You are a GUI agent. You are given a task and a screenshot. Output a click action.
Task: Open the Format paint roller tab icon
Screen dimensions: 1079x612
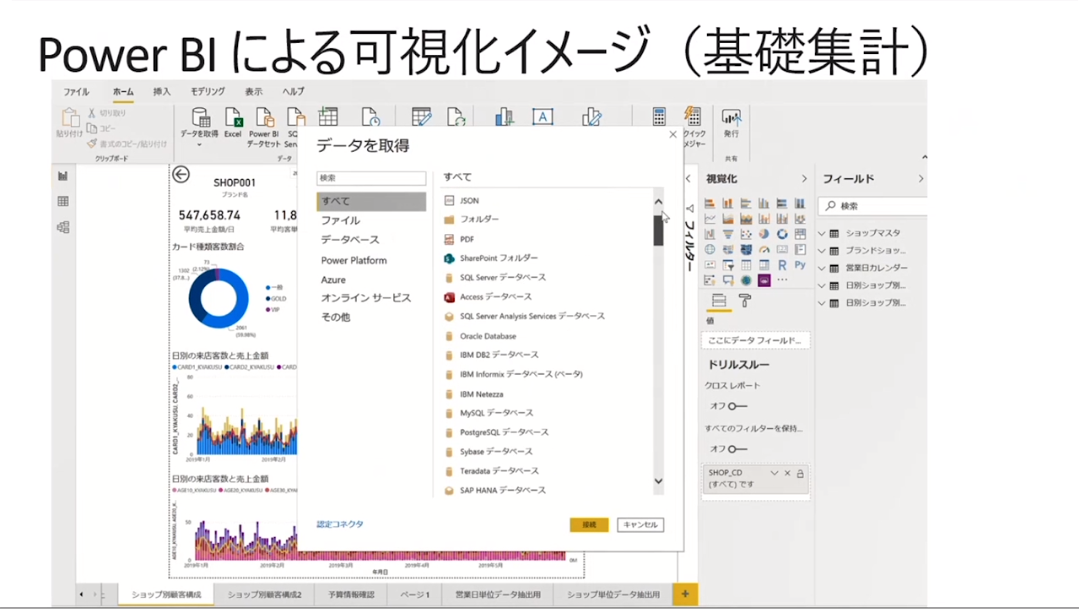[745, 301]
